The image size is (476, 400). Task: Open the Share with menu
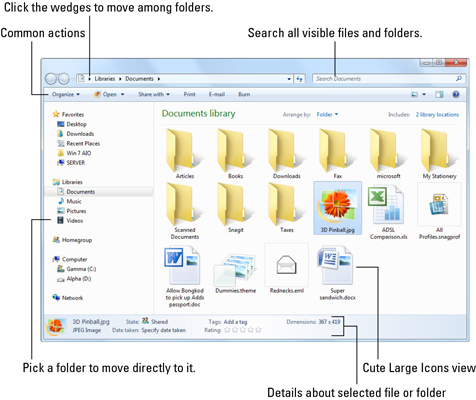pyautogui.click(x=154, y=95)
